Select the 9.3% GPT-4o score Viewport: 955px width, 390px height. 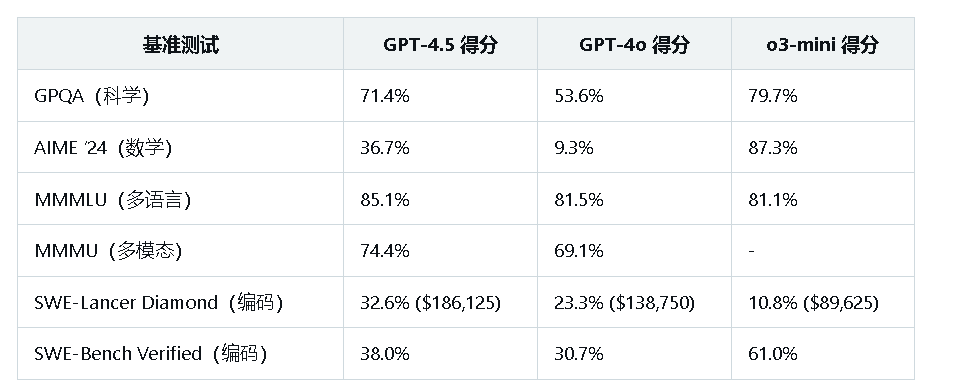tap(574, 148)
